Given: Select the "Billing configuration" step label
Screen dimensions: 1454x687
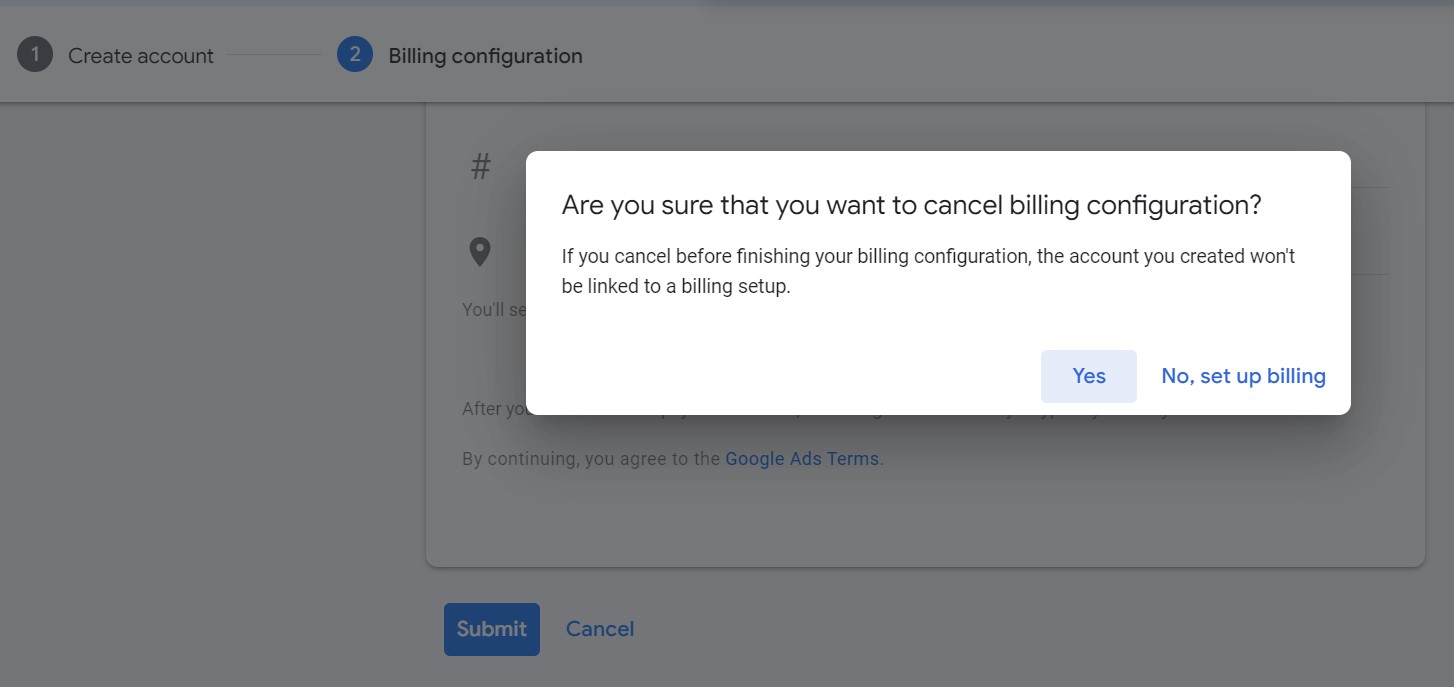Looking at the screenshot, I should pos(485,56).
